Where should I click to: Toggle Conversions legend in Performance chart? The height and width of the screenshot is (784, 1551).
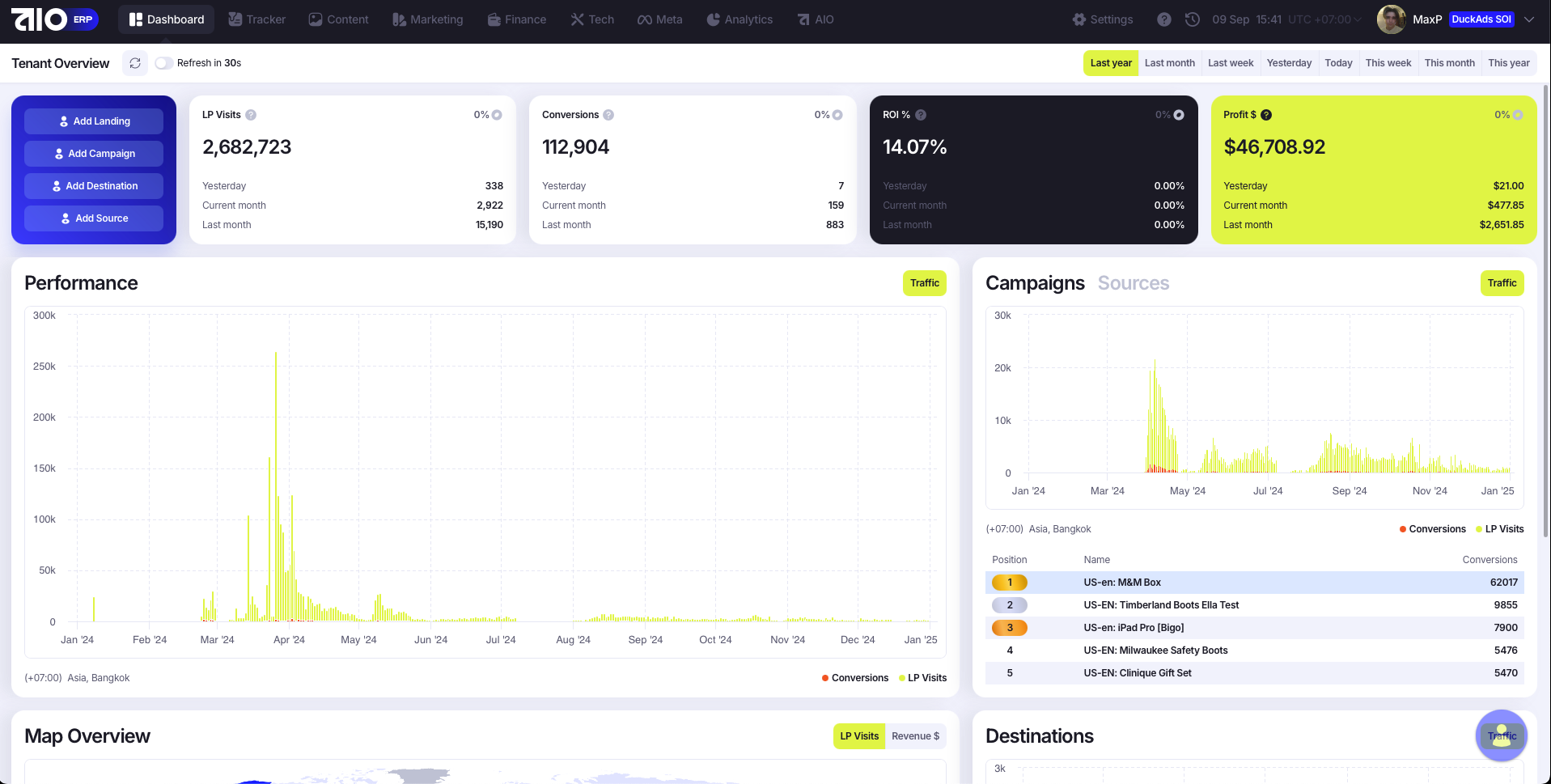coord(855,678)
